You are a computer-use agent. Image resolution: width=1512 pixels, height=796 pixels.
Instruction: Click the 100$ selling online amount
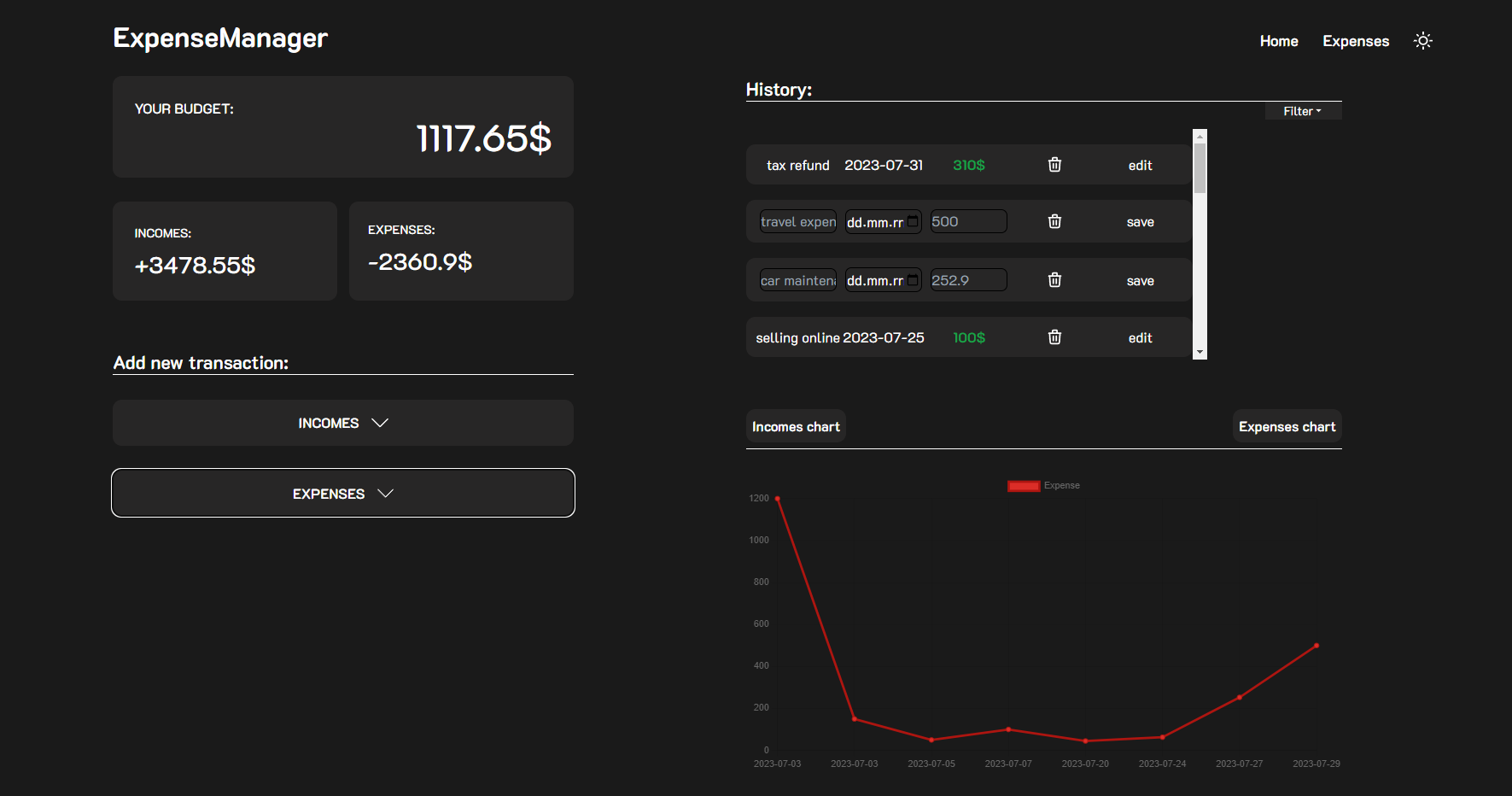[x=969, y=337]
